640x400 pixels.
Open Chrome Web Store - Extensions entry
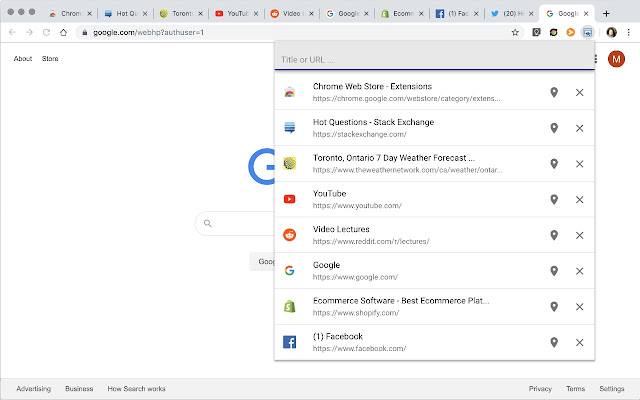tap(372, 87)
